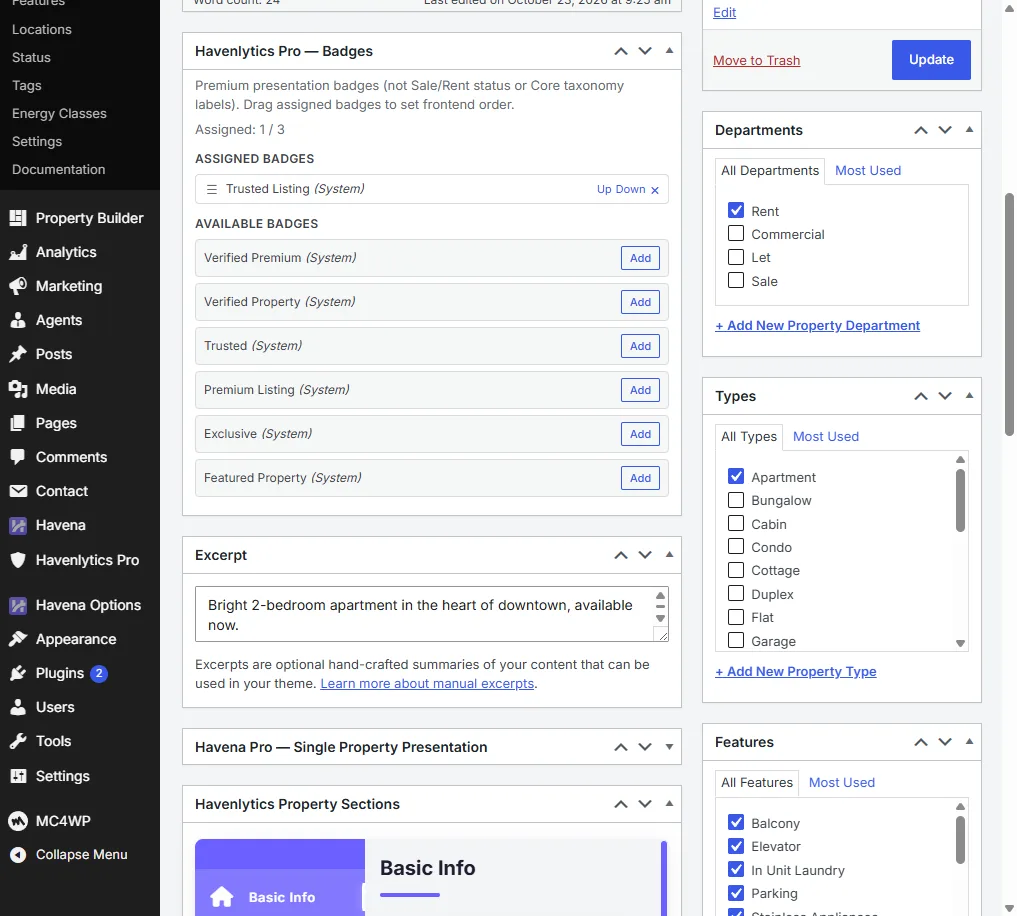Click Add New Property Department link

(817, 326)
